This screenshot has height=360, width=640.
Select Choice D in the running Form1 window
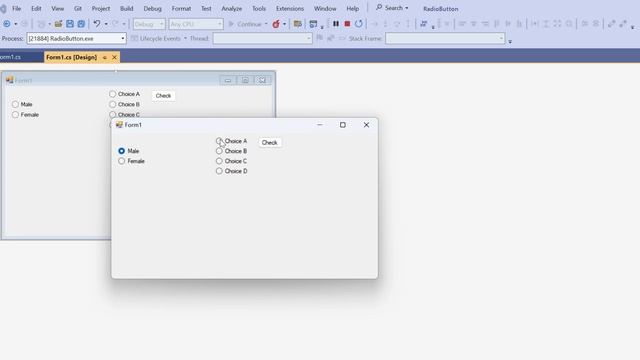(x=219, y=171)
